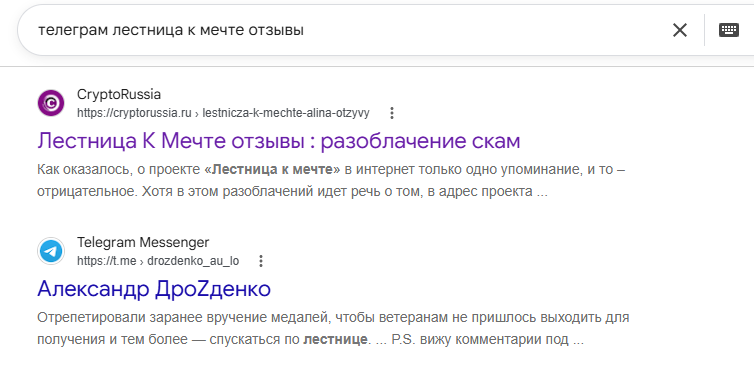This screenshot has height=375, width=754.
Task: Open the 'Александр ДроZденко' result link
Action: (x=154, y=288)
